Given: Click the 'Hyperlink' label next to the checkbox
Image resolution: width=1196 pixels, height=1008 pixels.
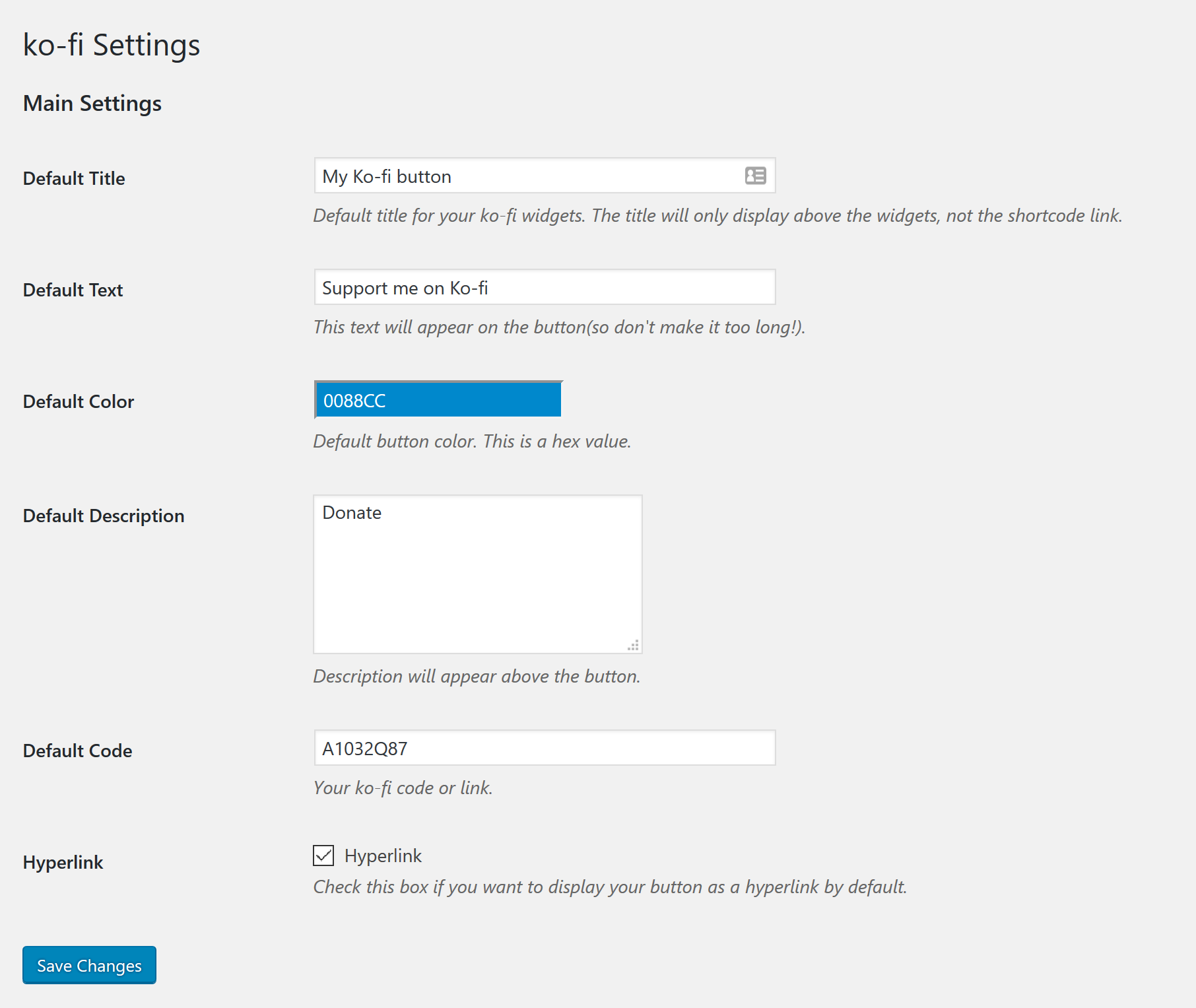Looking at the screenshot, I should click(383, 856).
